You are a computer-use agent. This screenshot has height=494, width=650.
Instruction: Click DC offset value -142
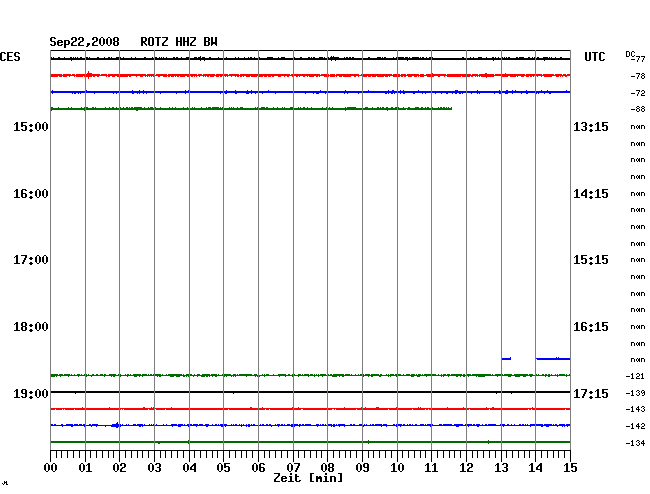(635, 426)
